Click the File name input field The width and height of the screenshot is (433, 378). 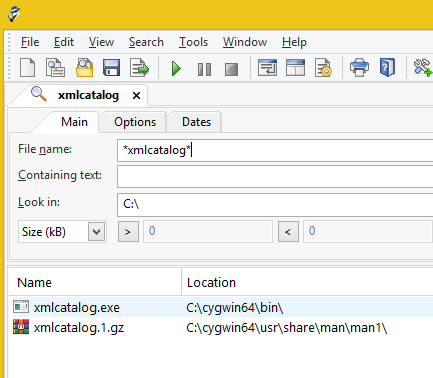(x=275, y=150)
